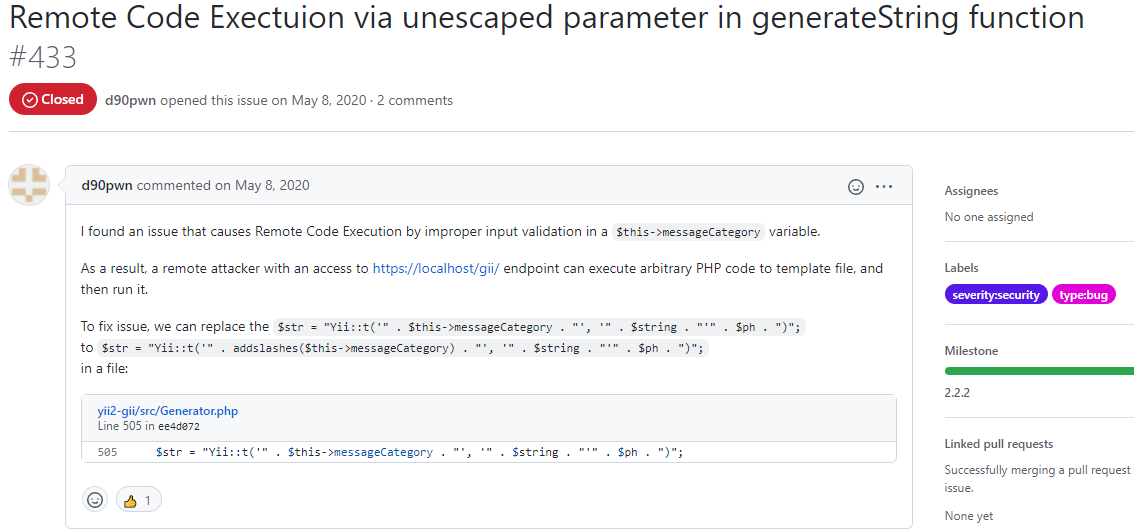This screenshot has height=529, width=1134.
Task: Click the Labels sidebar heading
Action: pyautogui.click(x=962, y=268)
